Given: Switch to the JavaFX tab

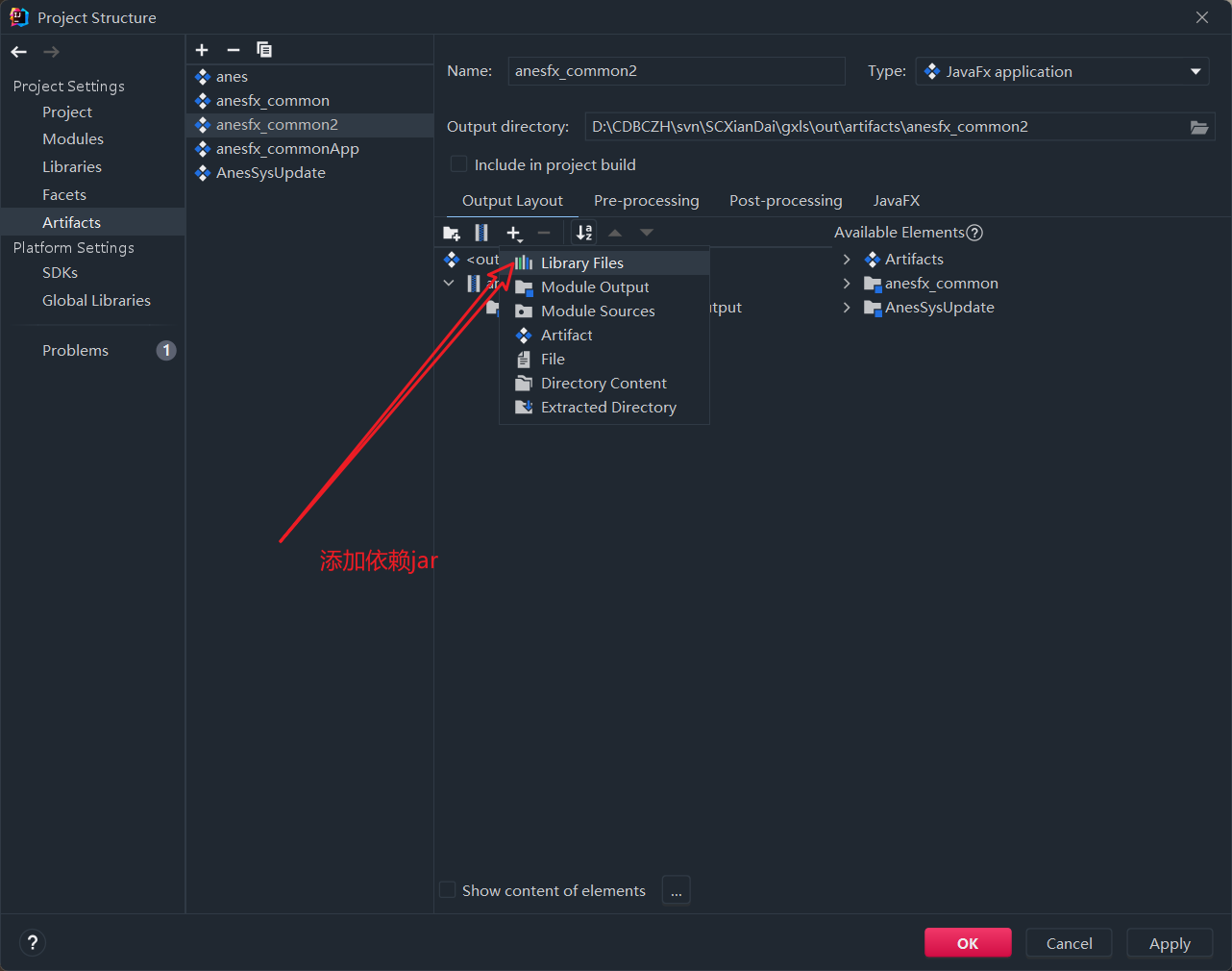Looking at the screenshot, I should pos(897,201).
